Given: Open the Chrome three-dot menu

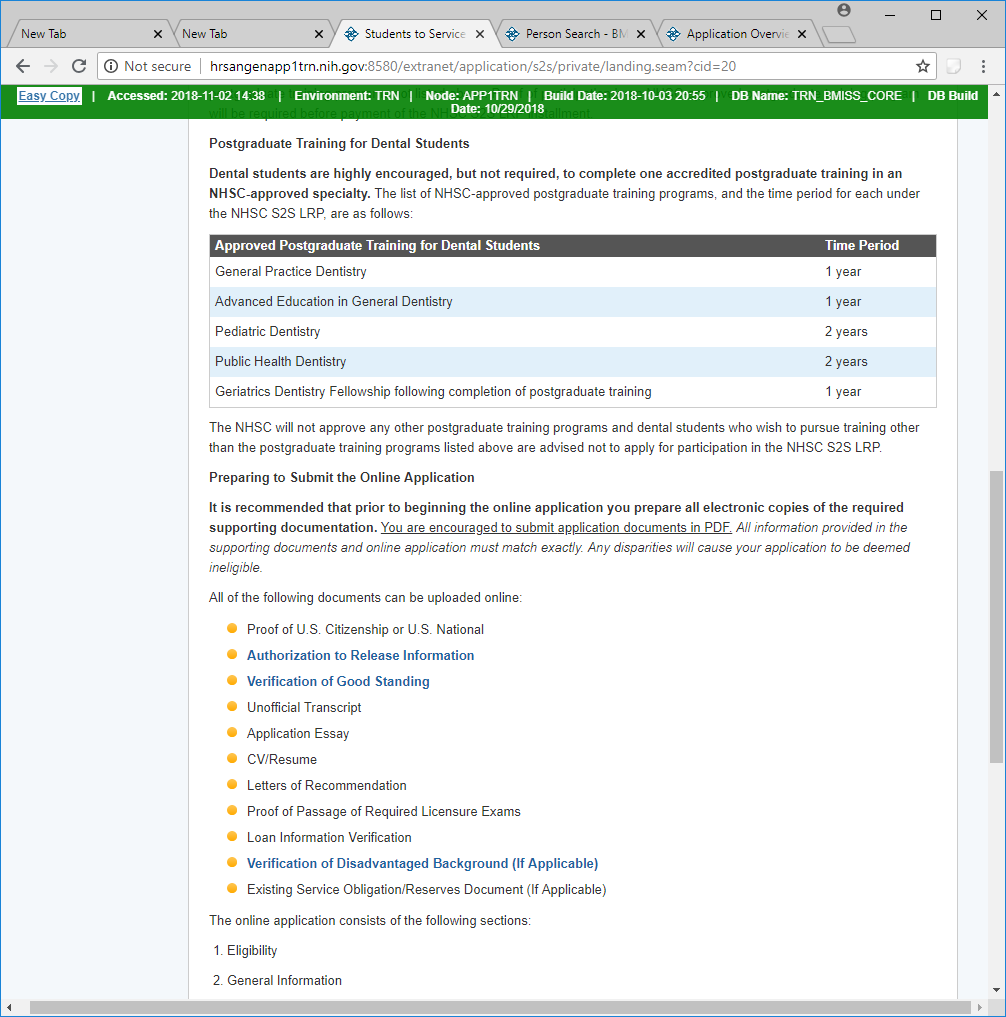Looking at the screenshot, I should (984, 66).
